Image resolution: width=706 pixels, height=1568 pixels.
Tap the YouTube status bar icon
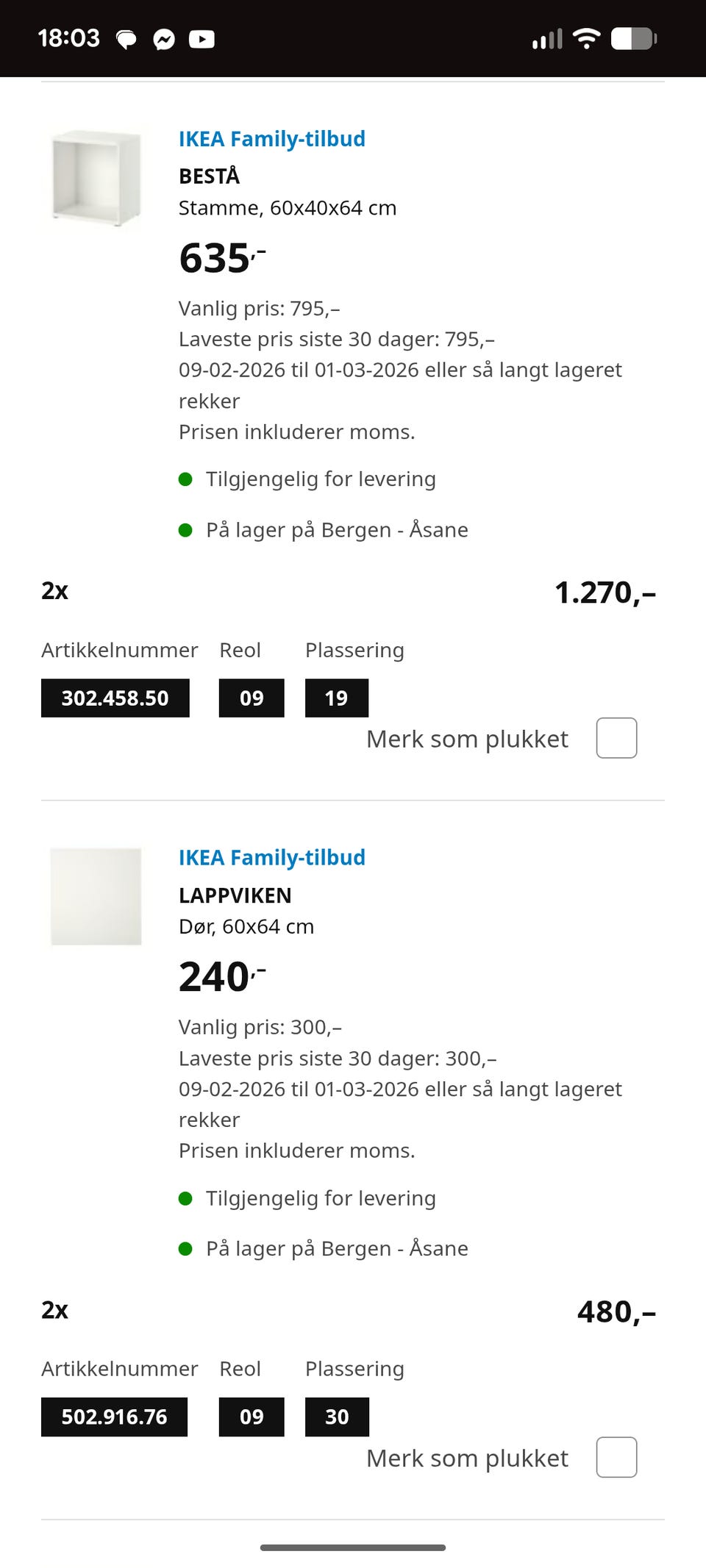(x=202, y=39)
